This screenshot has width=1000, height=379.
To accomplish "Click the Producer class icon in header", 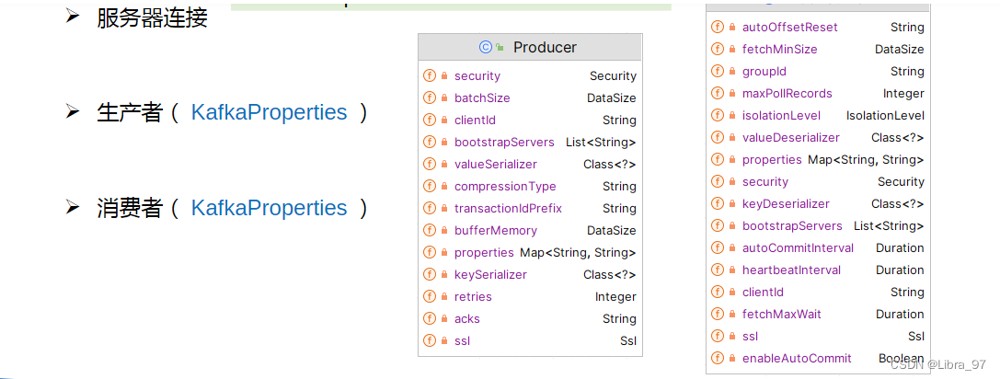I will coord(485,47).
